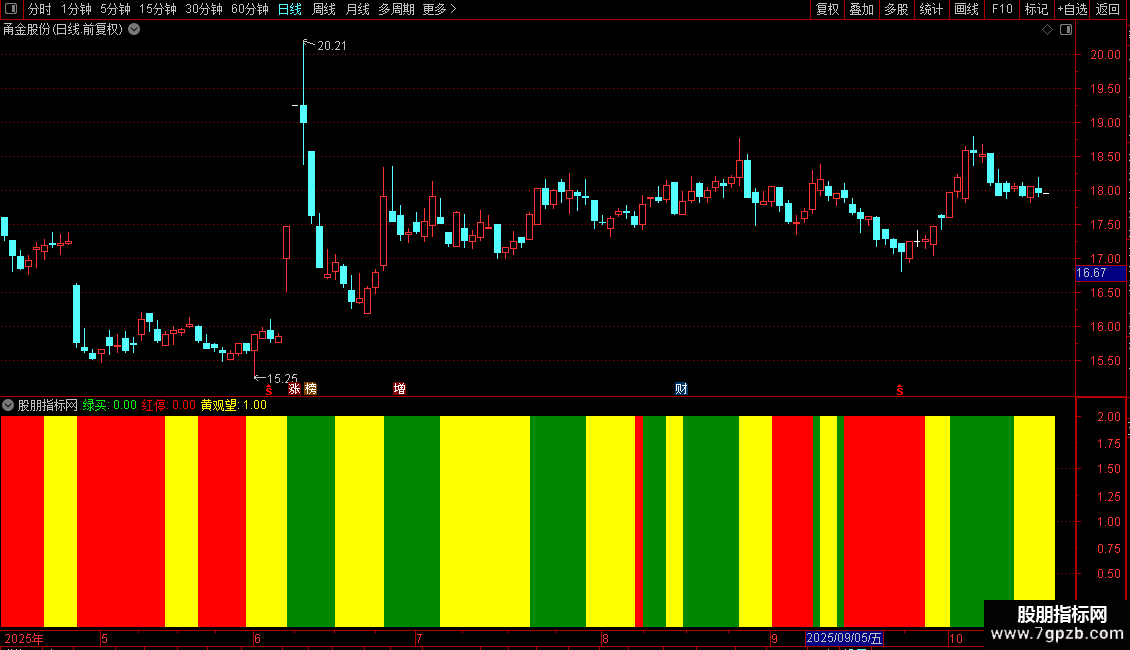Viewport: 1130px width, 650px height.
Task: Click the 18.00 price axis label
Action: pos(1105,191)
